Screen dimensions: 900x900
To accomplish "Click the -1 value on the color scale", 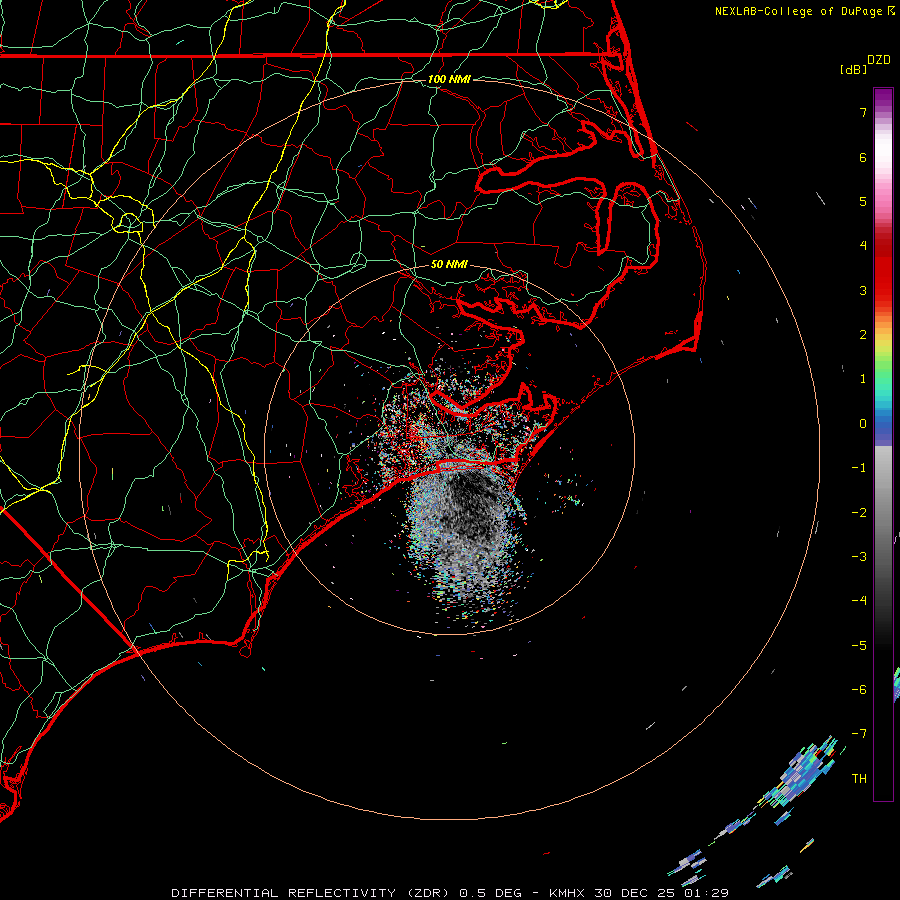I will click(859, 468).
